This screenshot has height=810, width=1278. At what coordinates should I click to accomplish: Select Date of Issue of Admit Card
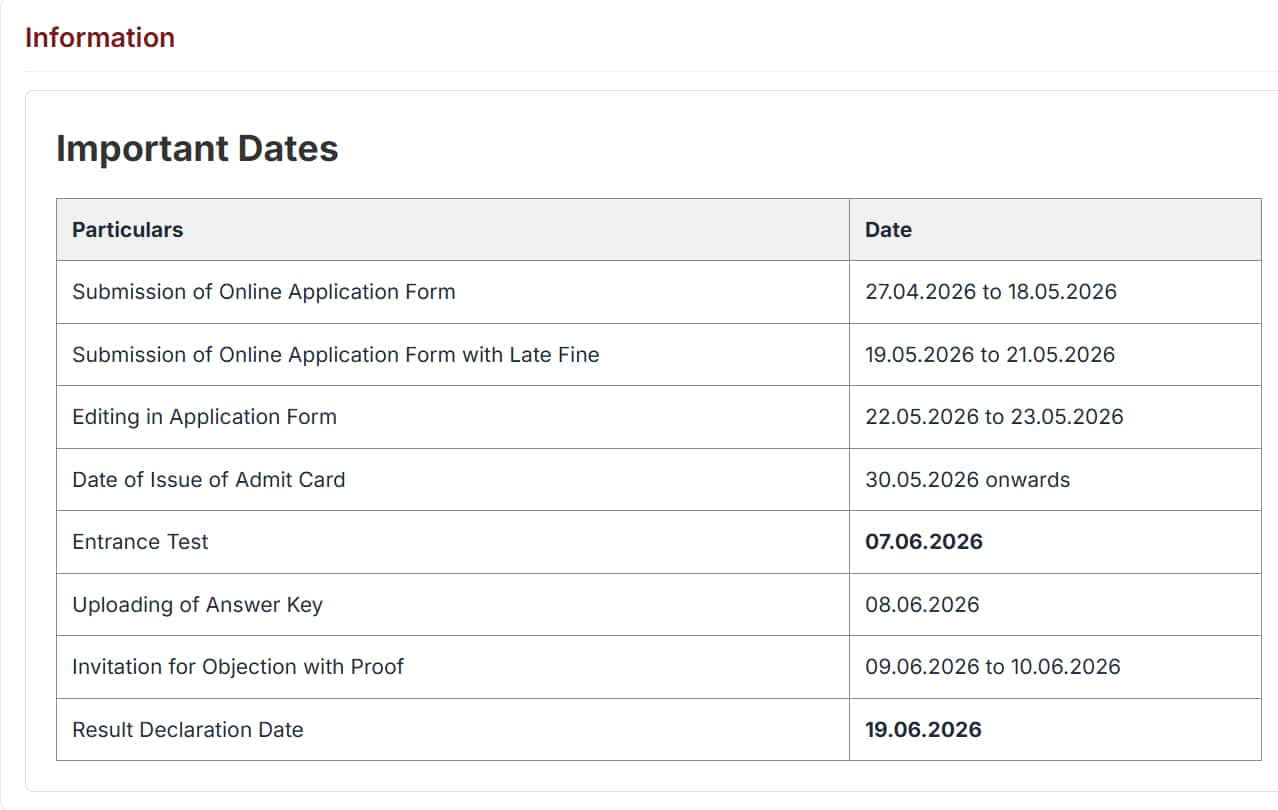click(209, 480)
